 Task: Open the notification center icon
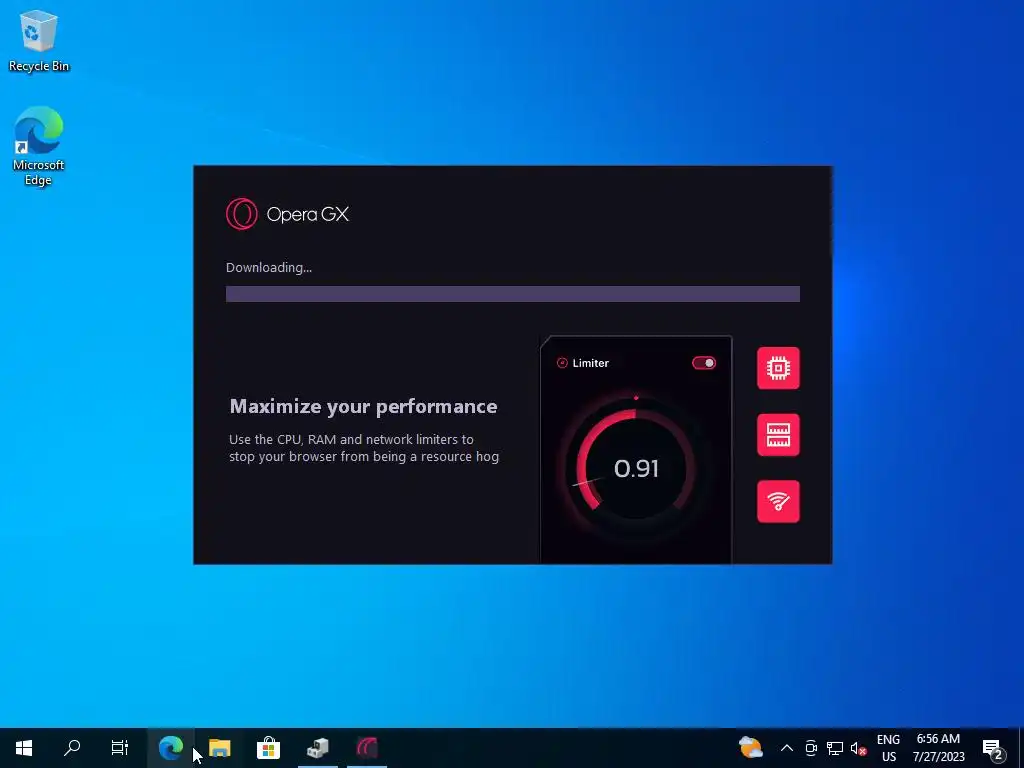pos(993,748)
